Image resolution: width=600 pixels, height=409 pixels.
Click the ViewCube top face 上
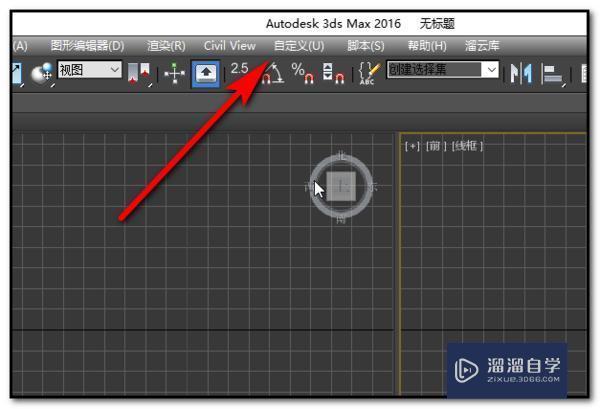341,186
